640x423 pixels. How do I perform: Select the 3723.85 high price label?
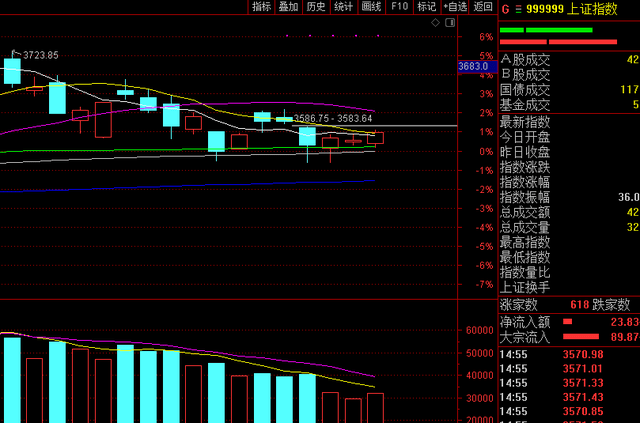click(37, 55)
